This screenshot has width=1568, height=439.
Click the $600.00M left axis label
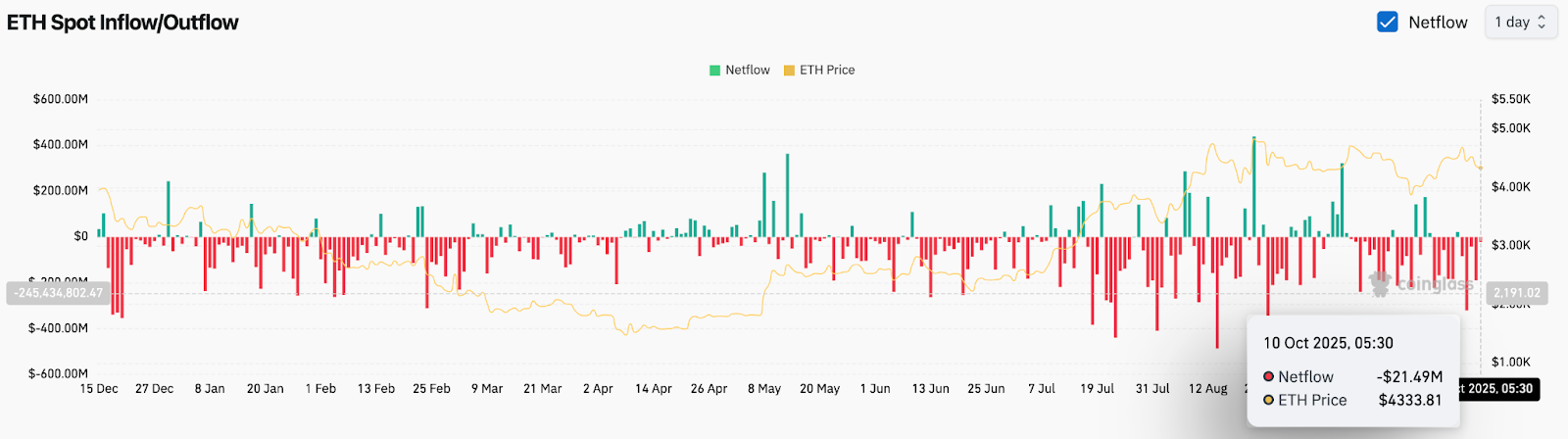tap(61, 99)
